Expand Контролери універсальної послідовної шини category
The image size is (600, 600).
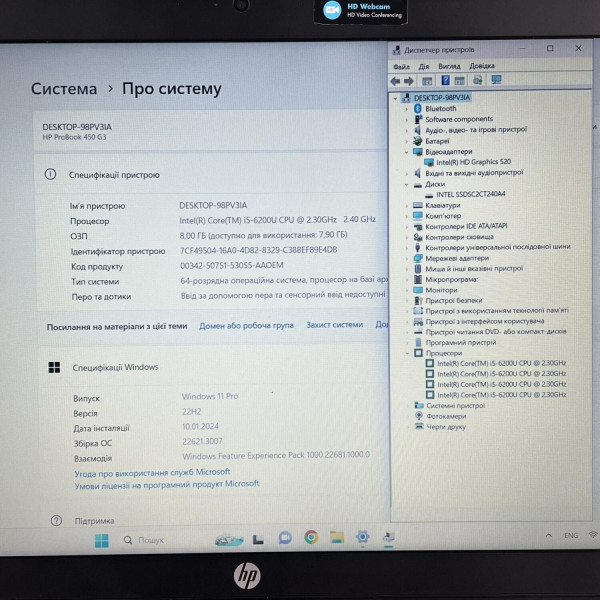click(406, 248)
